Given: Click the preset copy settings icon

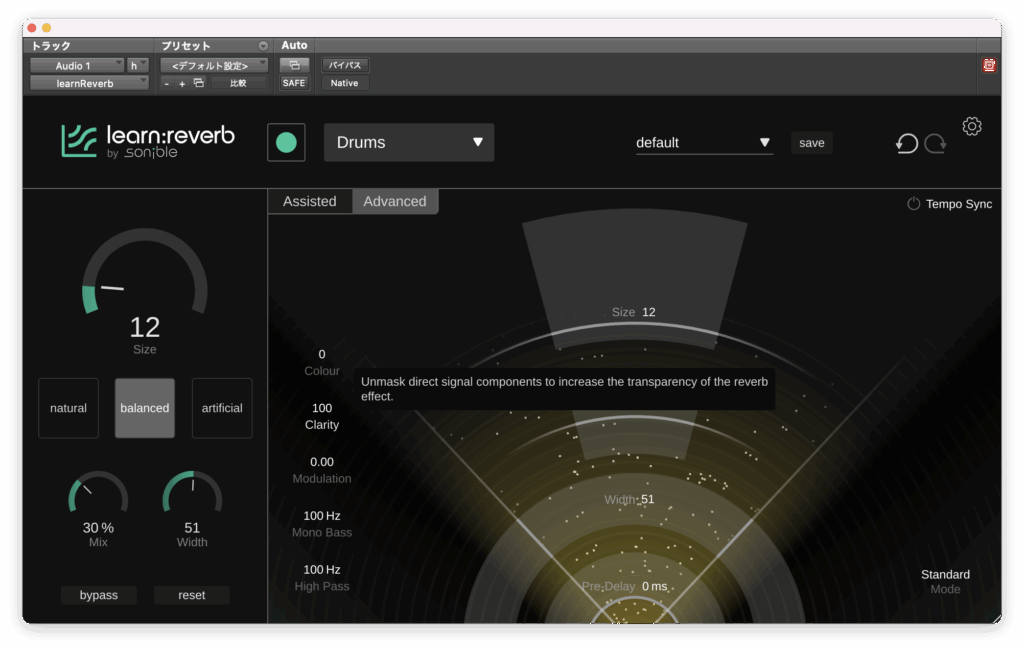Looking at the screenshot, I should 199,83.
